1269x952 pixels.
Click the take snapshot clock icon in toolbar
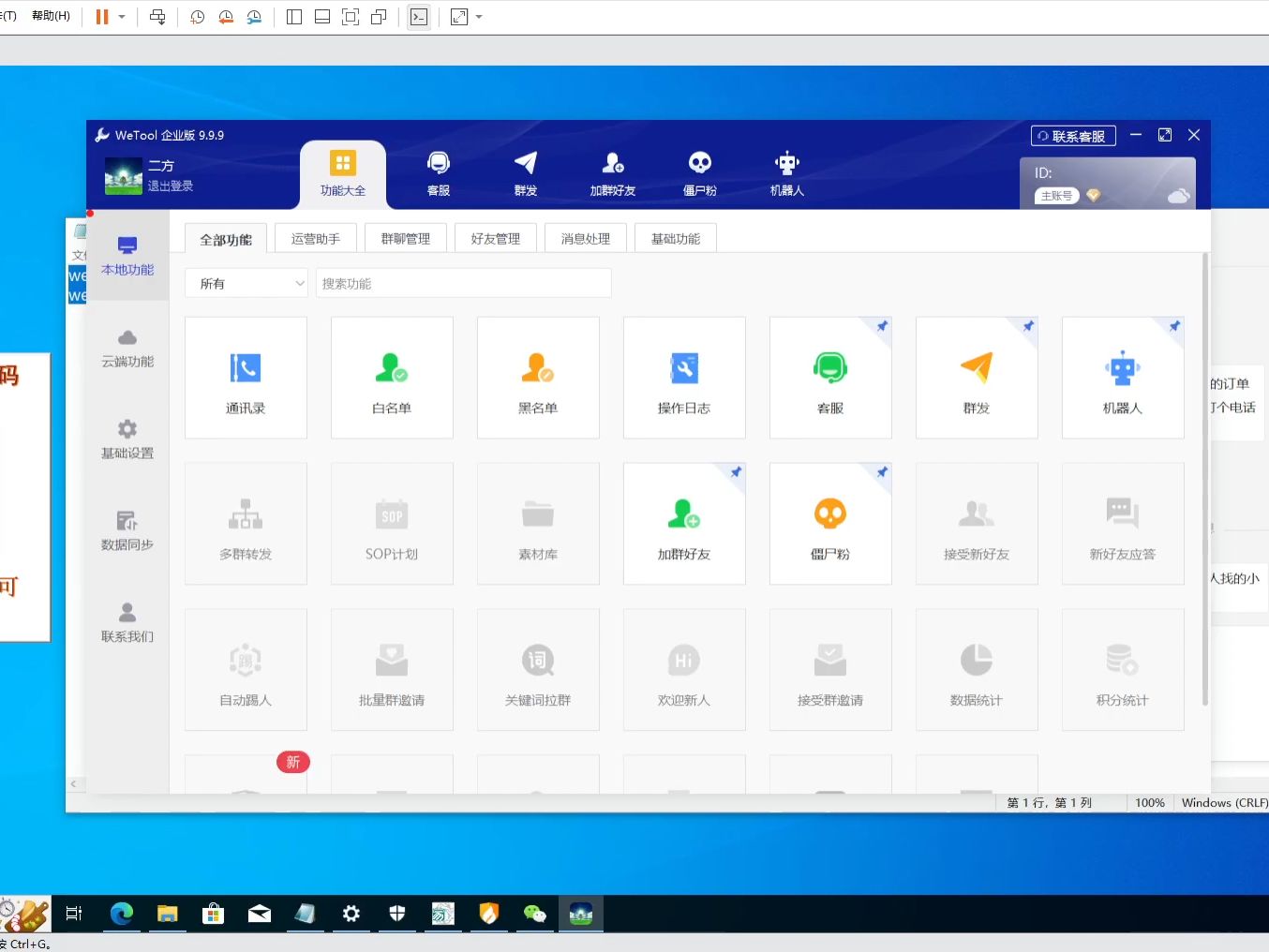197,17
